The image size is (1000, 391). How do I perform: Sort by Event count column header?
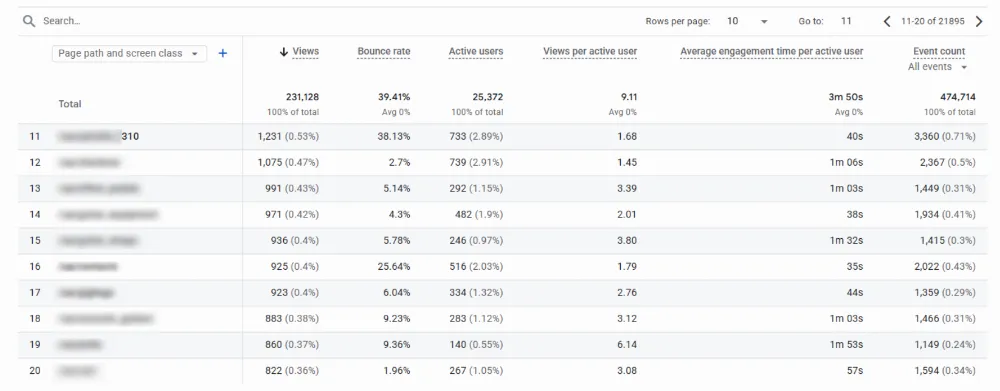(x=939, y=52)
